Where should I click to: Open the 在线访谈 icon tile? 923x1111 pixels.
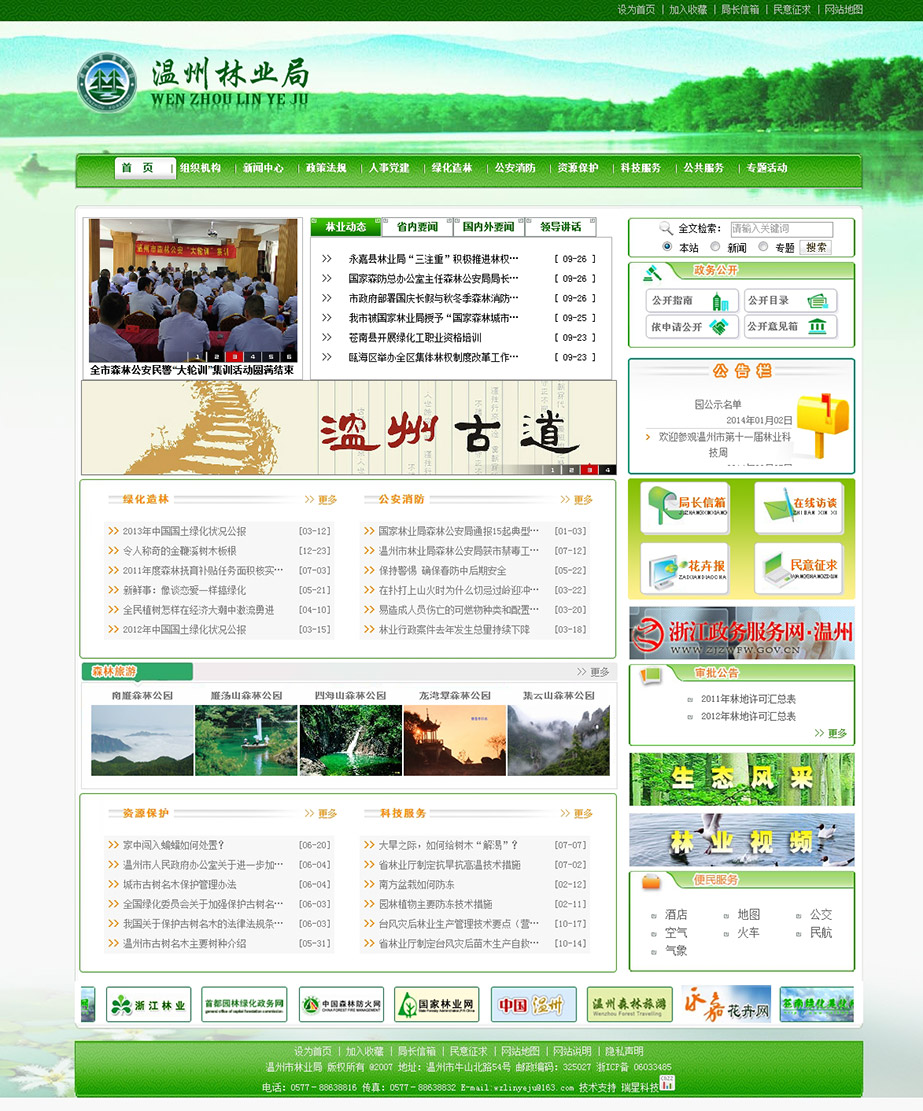799,507
